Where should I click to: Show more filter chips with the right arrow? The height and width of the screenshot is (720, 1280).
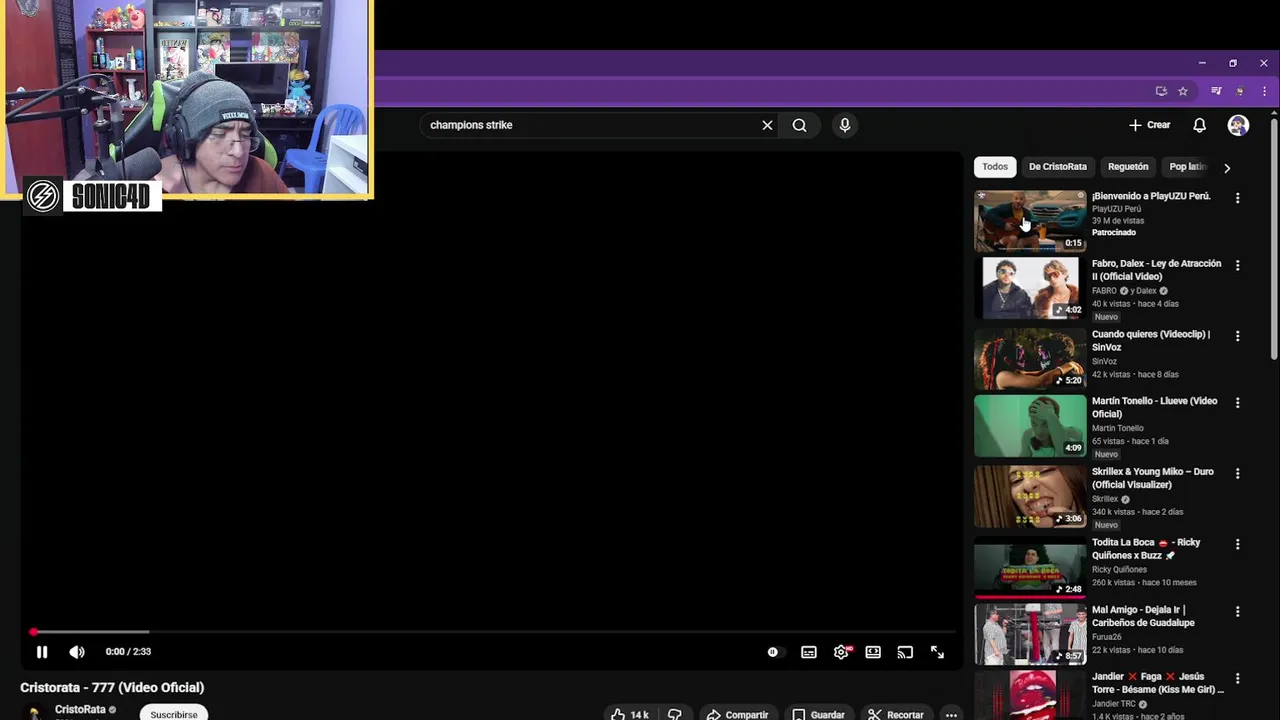click(1227, 168)
